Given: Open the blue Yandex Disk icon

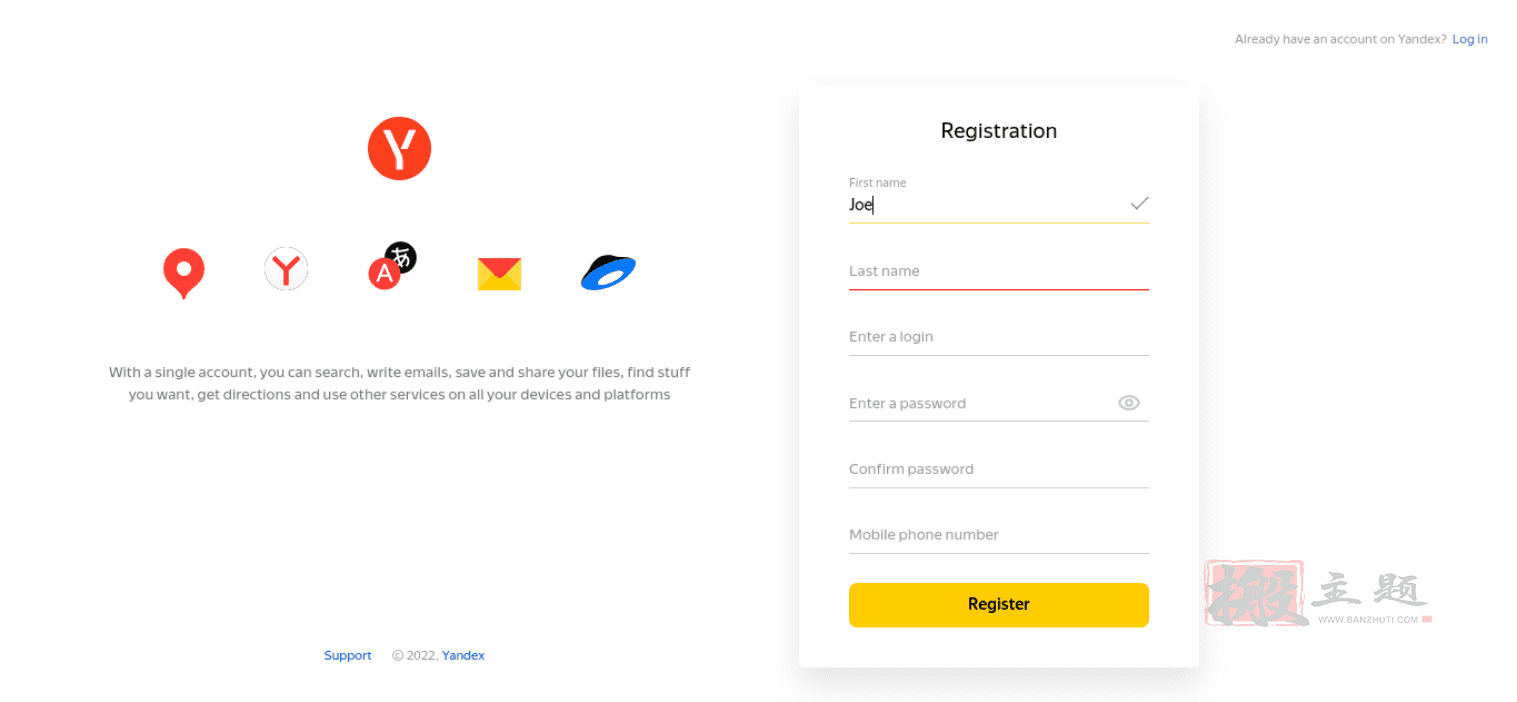Looking at the screenshot, I should pos(608,272).
